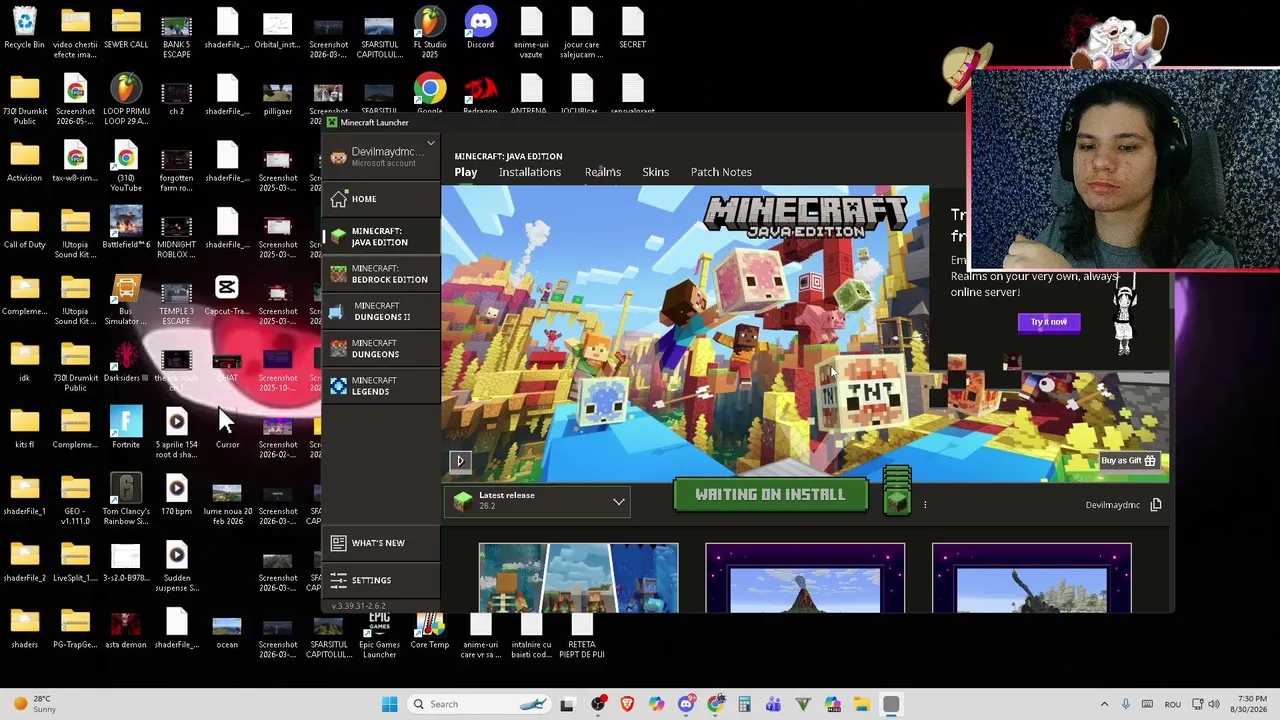This screenshot has width=1280, height=720.
Task: Open Discord from the taskbar
Action: (x=685, y=704)
